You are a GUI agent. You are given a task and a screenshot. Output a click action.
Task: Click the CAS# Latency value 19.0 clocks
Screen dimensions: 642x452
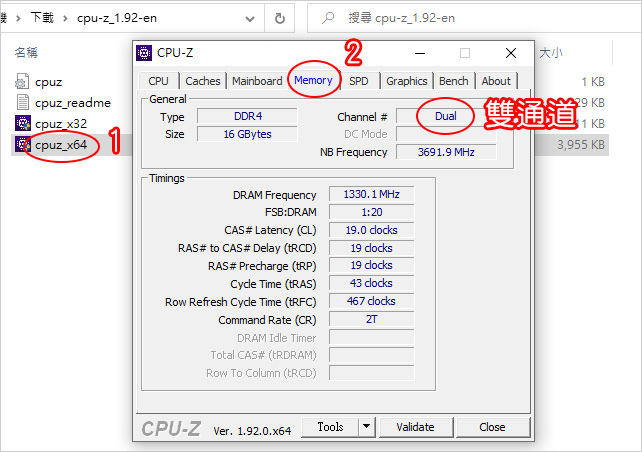click(x=371, y=230)
